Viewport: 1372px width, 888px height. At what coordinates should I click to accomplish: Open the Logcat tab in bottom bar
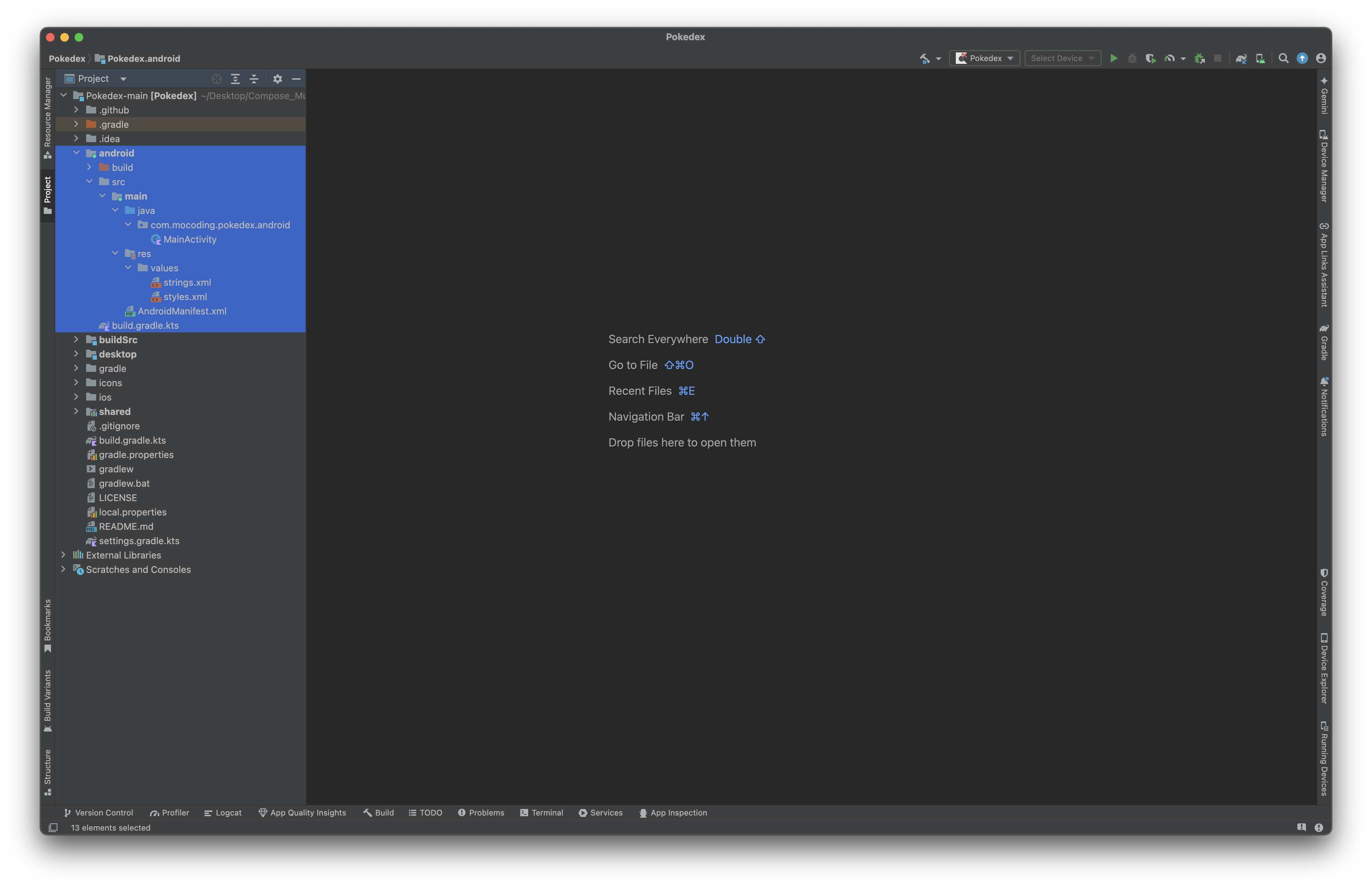click(223, 813)
